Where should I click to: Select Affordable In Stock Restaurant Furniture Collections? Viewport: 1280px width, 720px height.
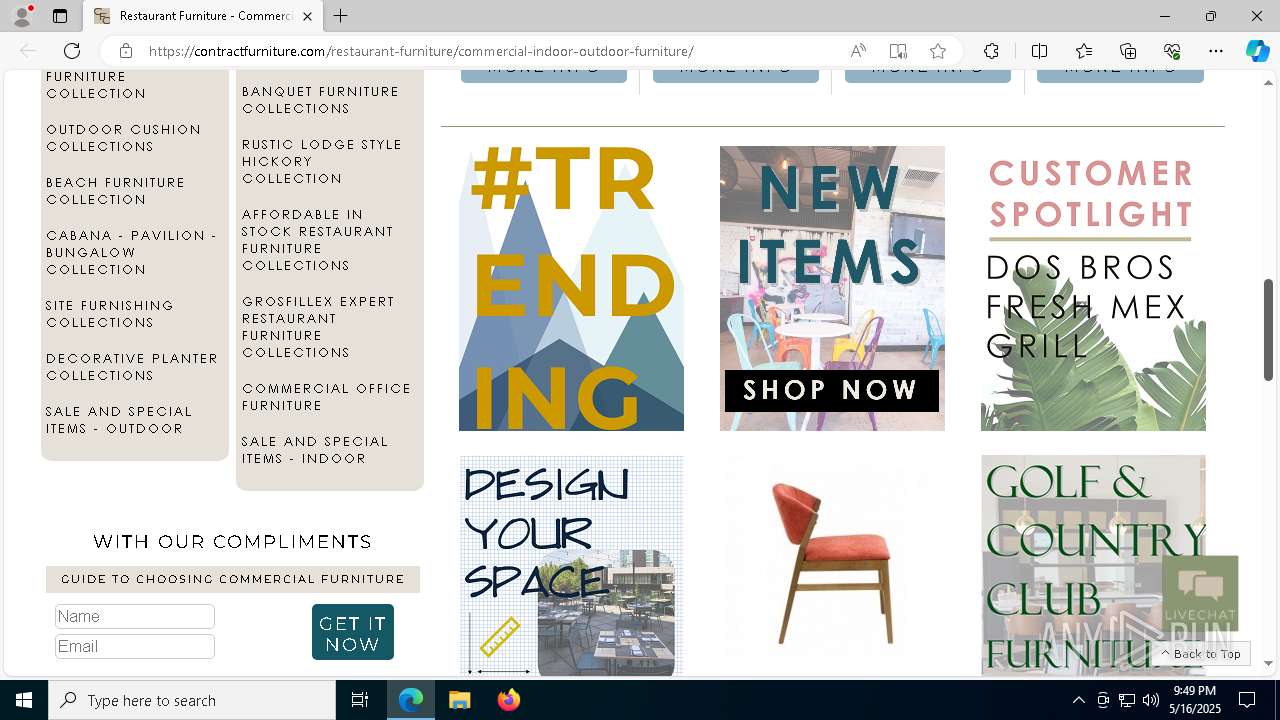pos(318,240)
